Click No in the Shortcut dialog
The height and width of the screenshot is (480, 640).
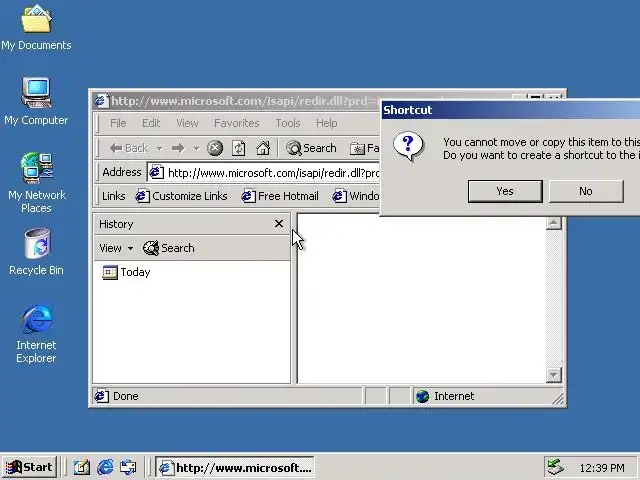586,191
